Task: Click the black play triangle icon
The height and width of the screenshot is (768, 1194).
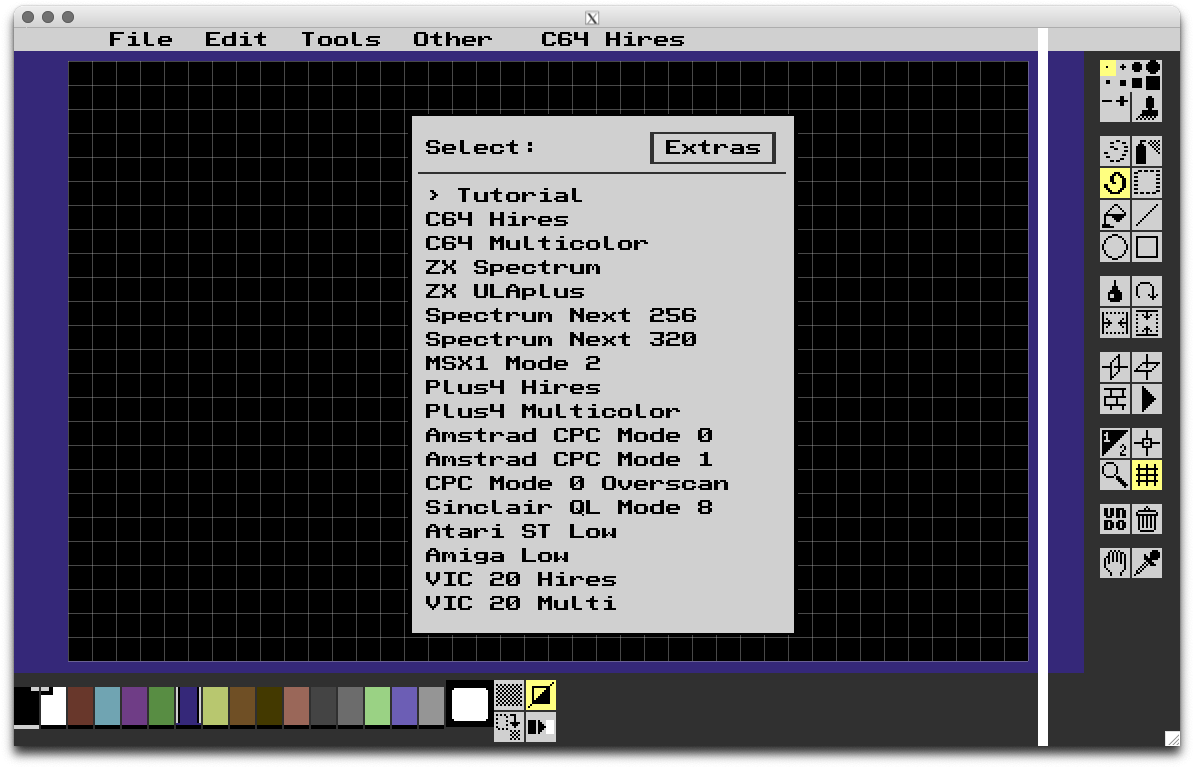Action: pyautogui.click(x=1147, y=399)
